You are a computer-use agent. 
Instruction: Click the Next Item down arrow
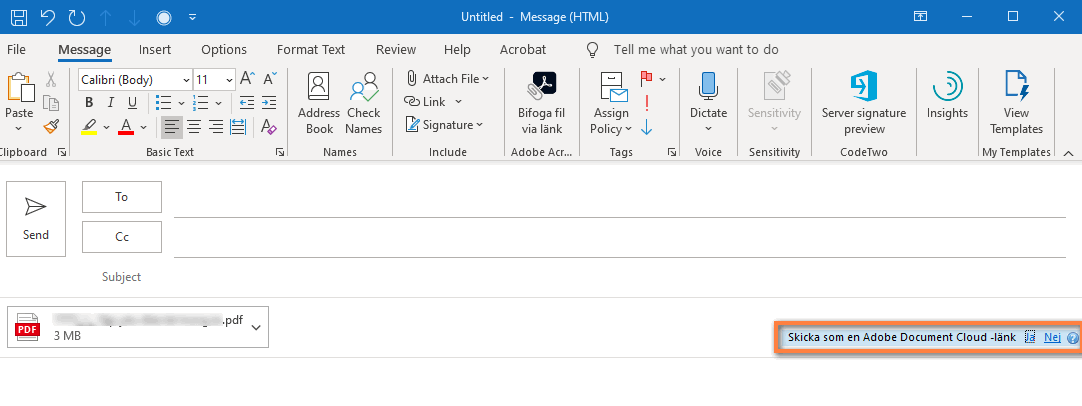(x=135, y=18)
